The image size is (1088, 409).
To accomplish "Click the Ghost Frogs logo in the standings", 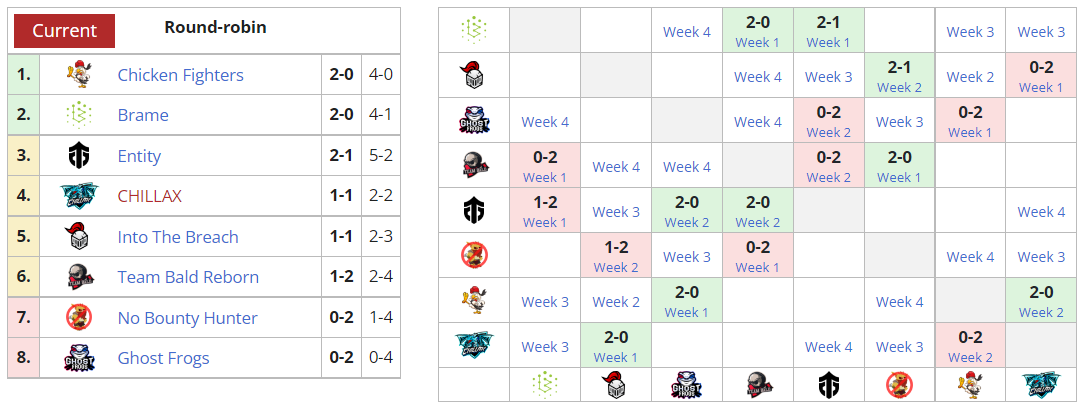I will (x=79, y=358).
